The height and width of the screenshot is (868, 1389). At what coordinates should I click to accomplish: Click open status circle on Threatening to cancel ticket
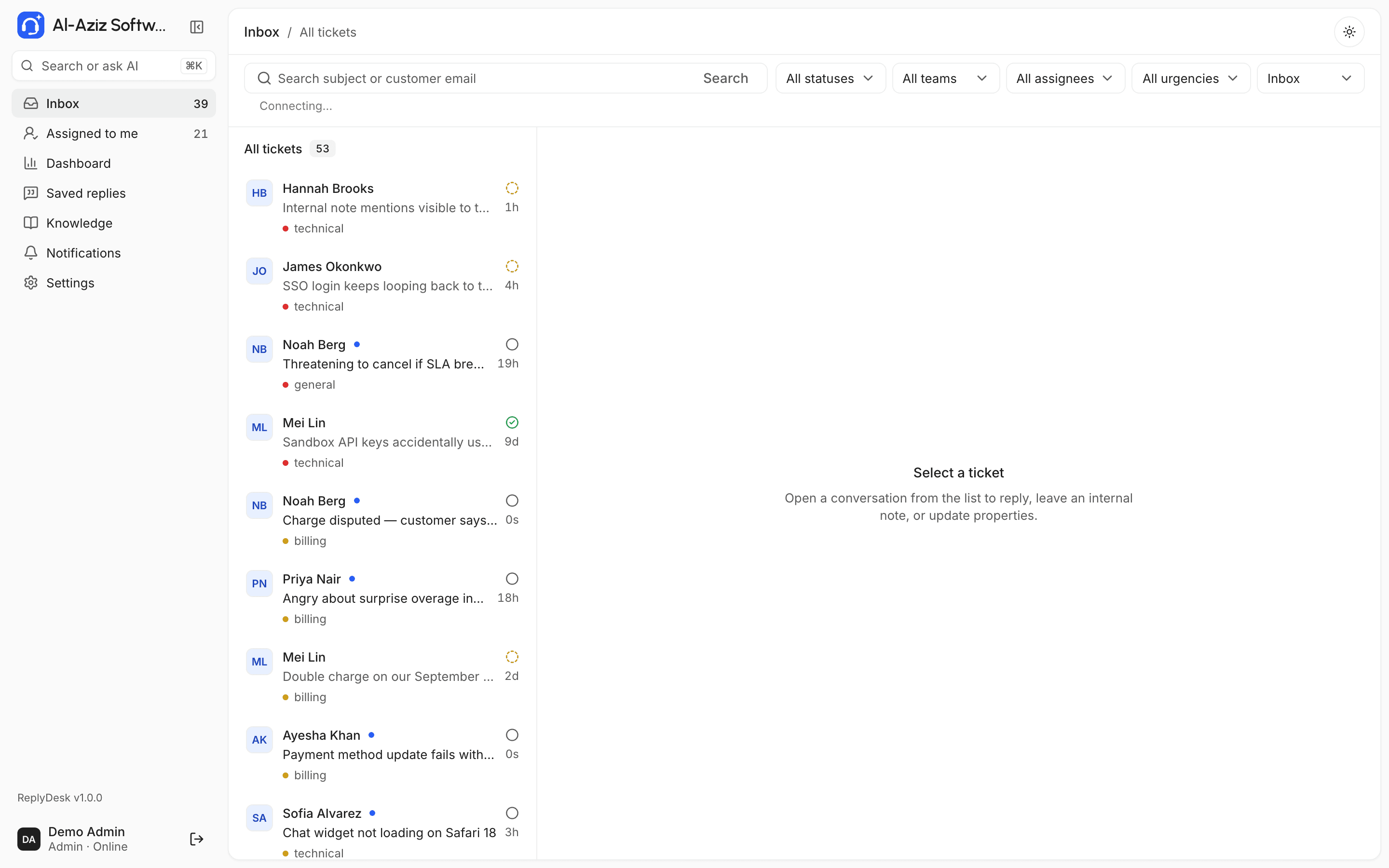pyautogui.click(x=512, y=344)
